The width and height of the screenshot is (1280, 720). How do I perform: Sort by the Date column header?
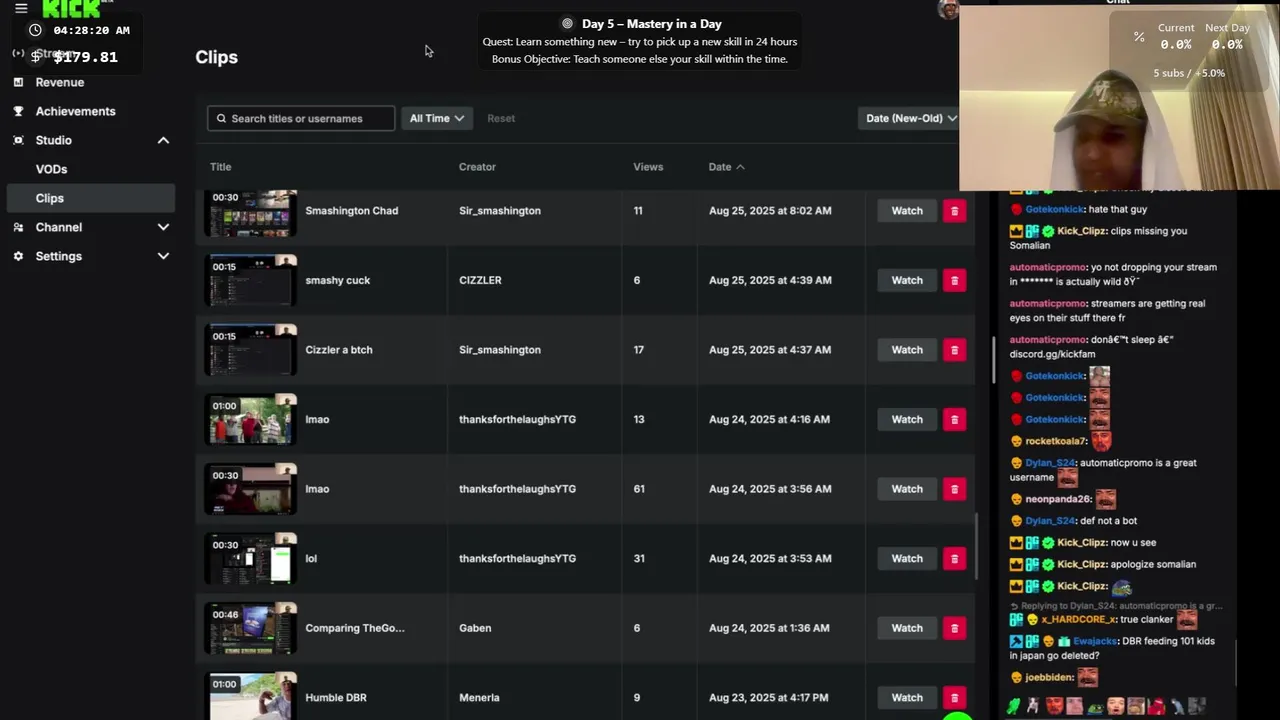(726, 167)
